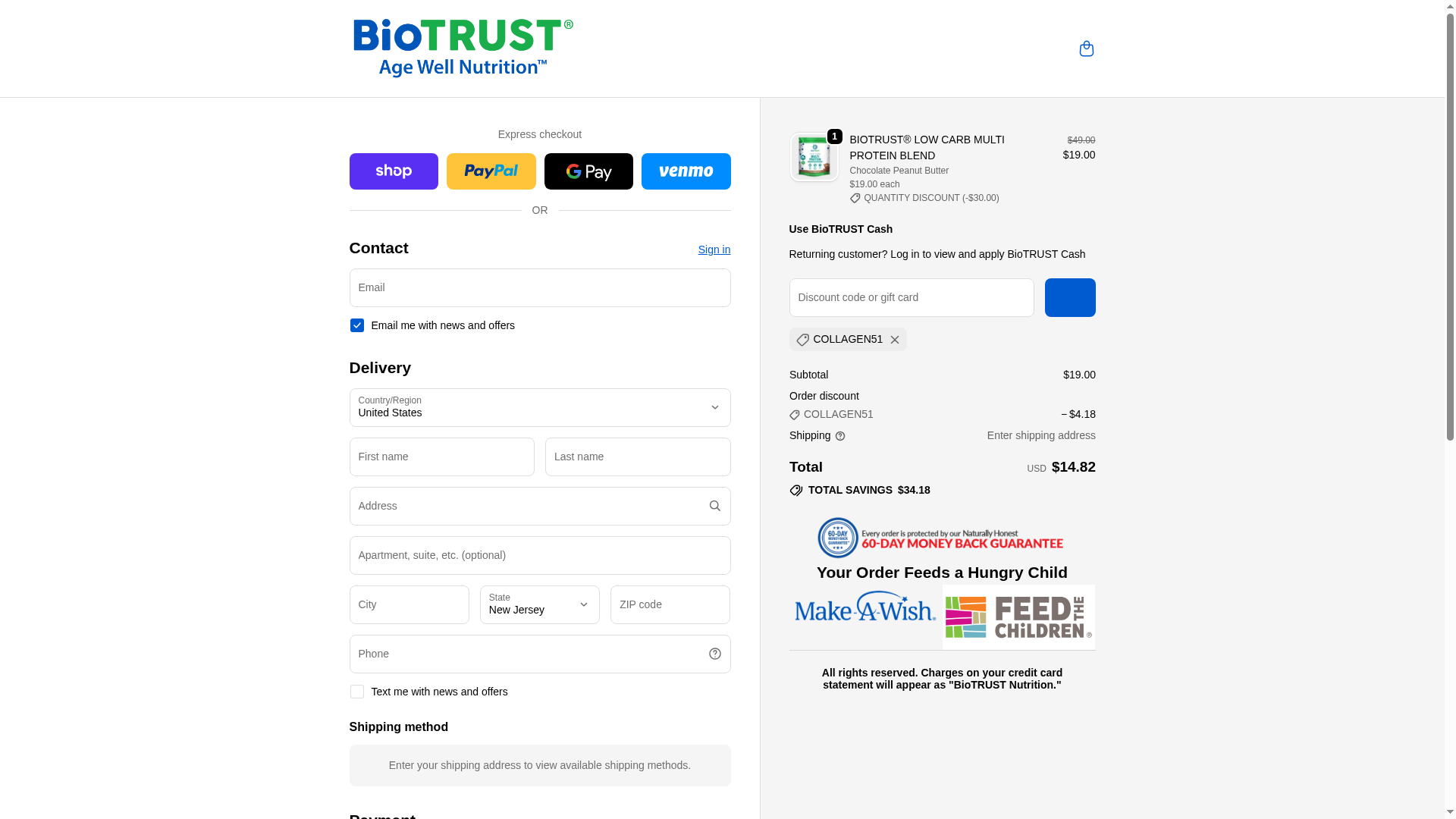This screenshot has height=819, width=1456.
Task: Choose PayPal express checkout
Action: pos(491,171)
